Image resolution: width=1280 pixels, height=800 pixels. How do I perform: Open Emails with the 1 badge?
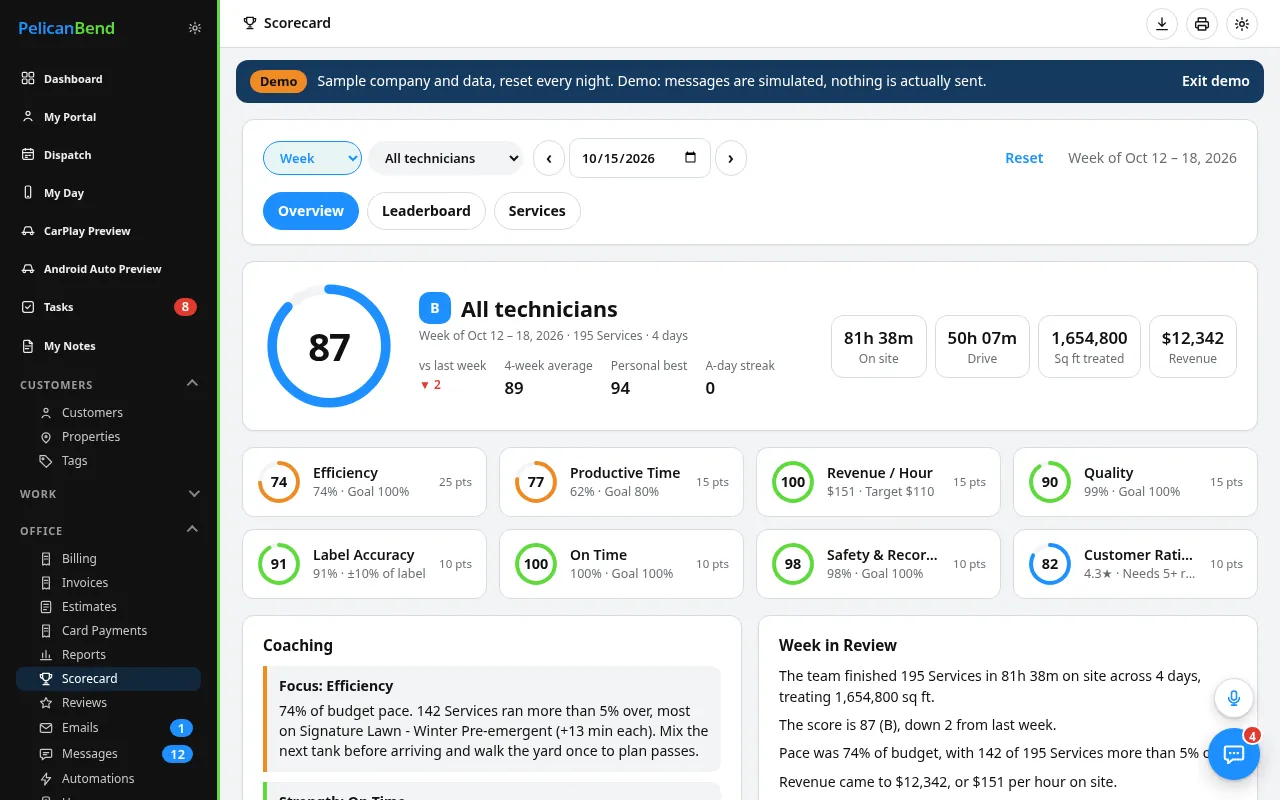(x=109, y=728)
